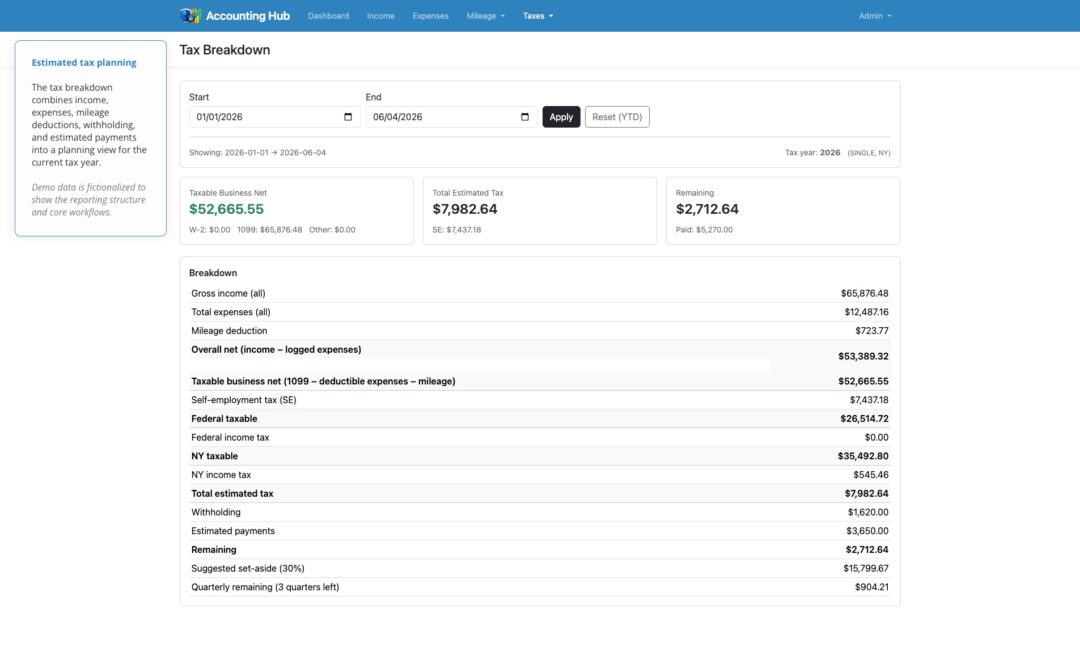Click the set-aside value $15,799.67

coord(866,568)
